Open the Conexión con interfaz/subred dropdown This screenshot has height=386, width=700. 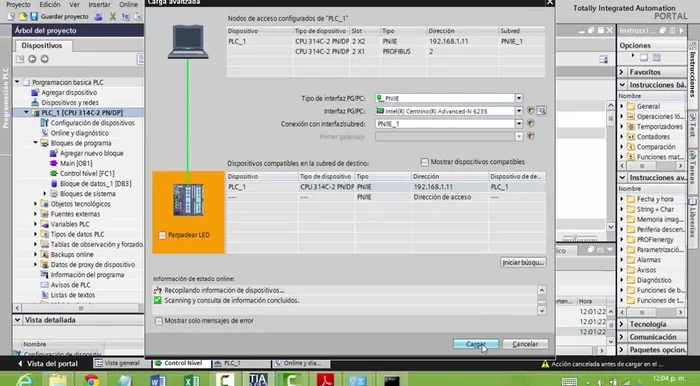pos(519,124)
